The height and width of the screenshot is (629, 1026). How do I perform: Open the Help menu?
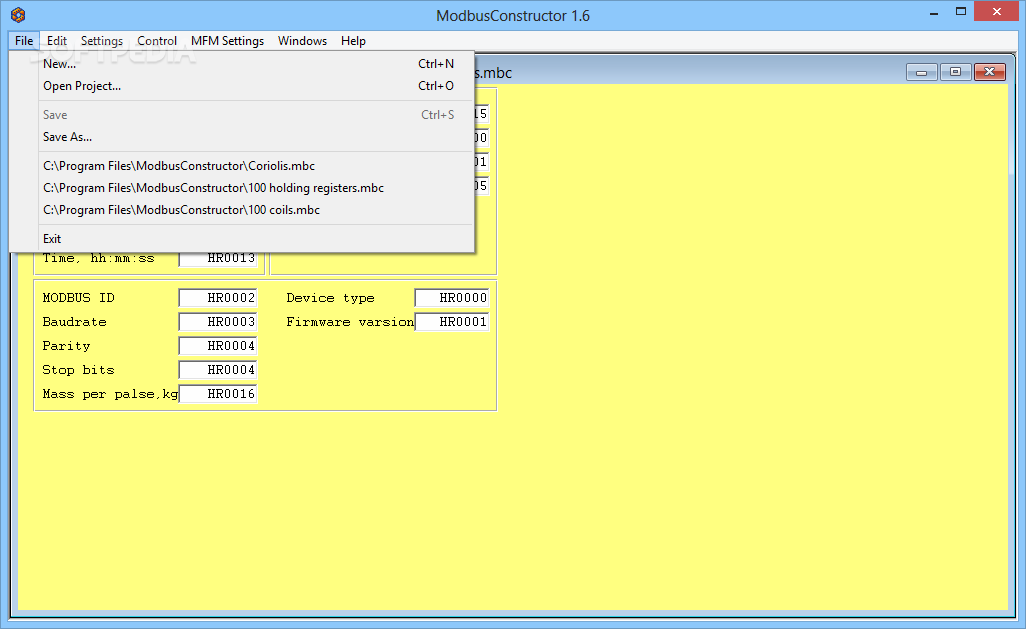coord(353,41)
